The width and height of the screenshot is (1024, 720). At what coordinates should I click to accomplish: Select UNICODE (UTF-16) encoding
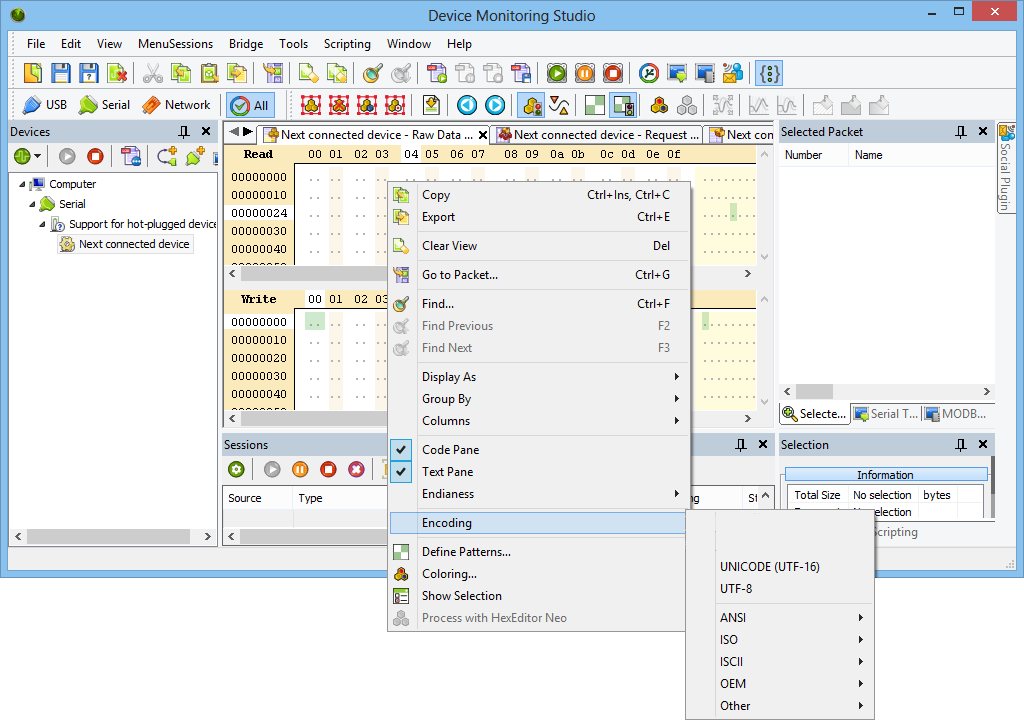click(x=780, y=566)
